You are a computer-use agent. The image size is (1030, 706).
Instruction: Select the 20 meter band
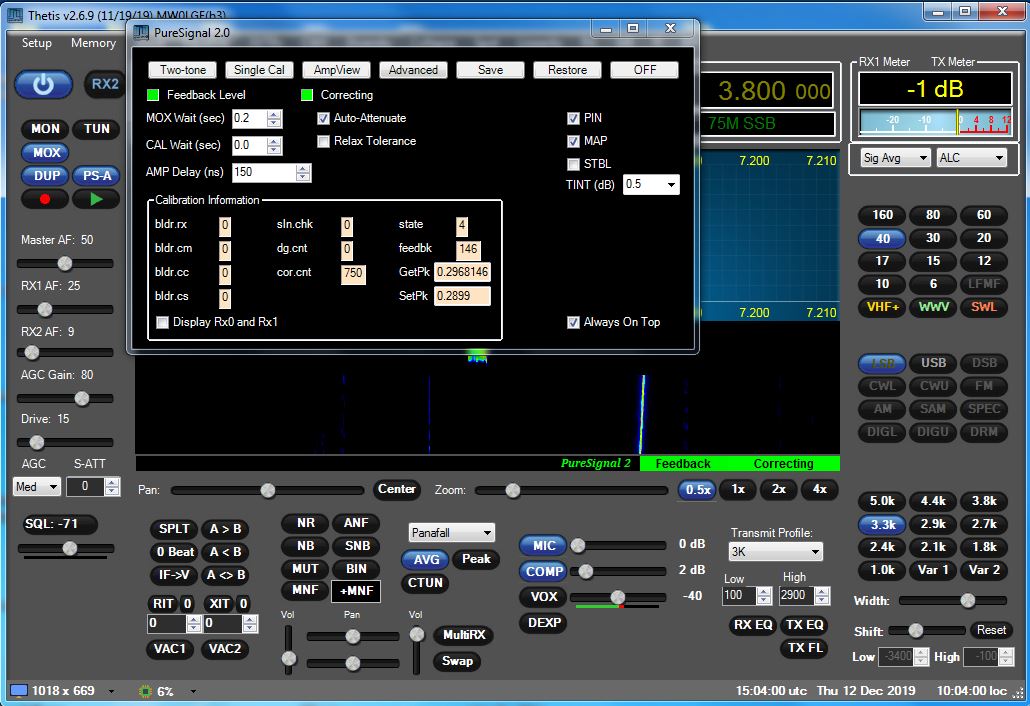pos(983,238)
